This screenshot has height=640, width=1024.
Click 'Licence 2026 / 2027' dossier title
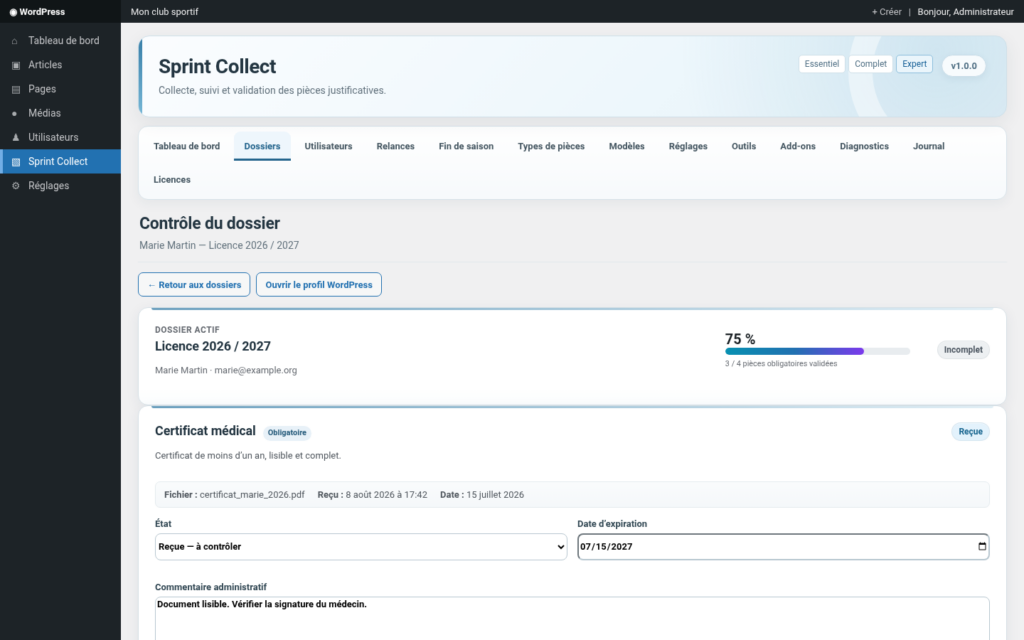[x=212, y=347]
